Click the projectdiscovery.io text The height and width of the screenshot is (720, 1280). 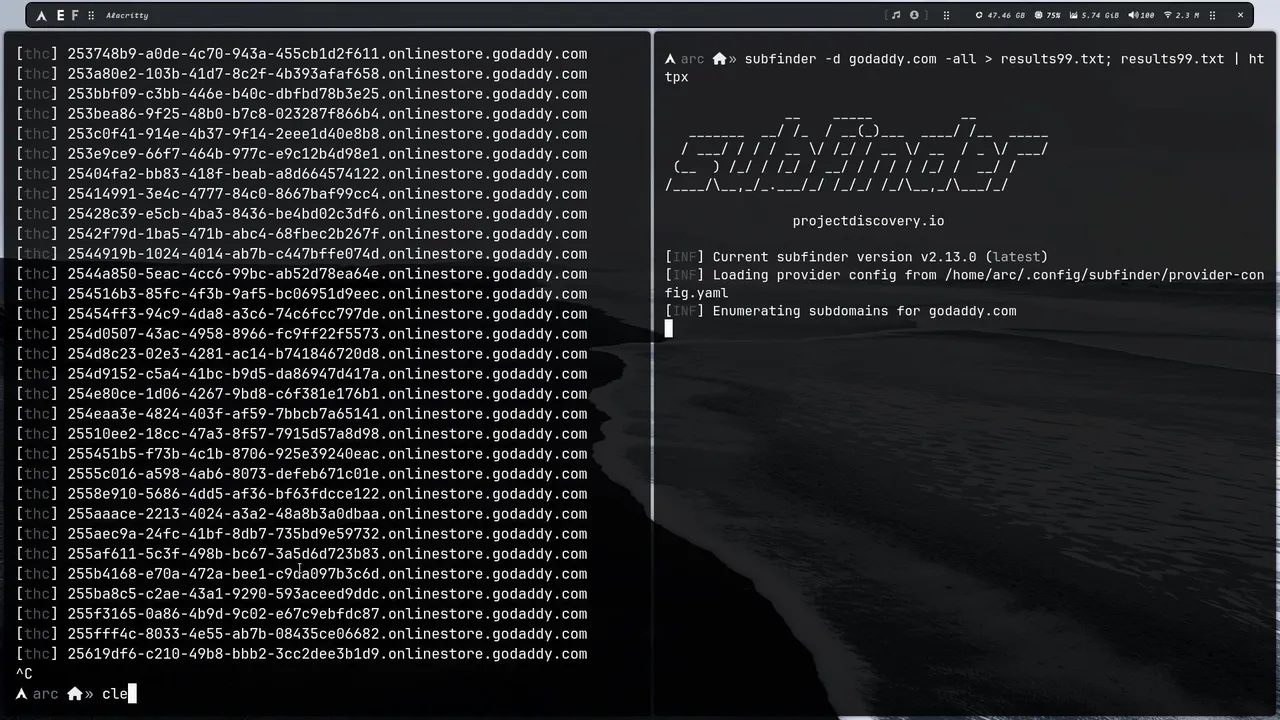(x=868, y=221)
